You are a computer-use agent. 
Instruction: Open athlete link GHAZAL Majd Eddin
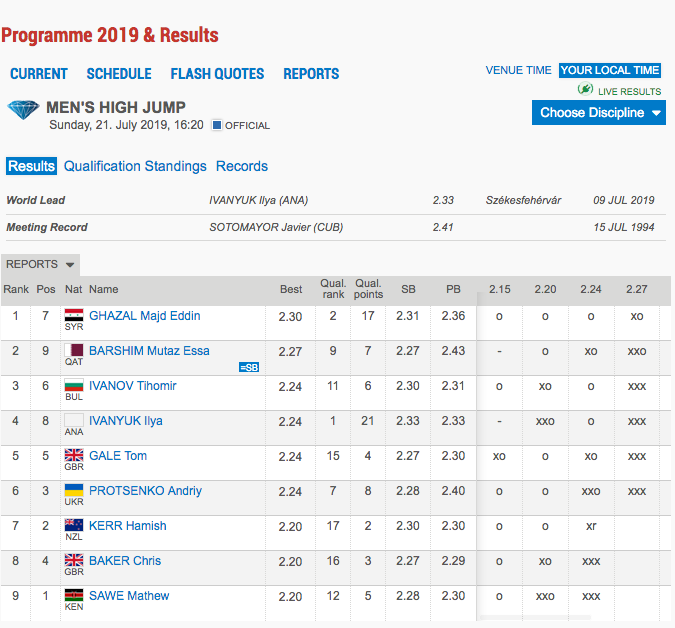pos(144,316)
